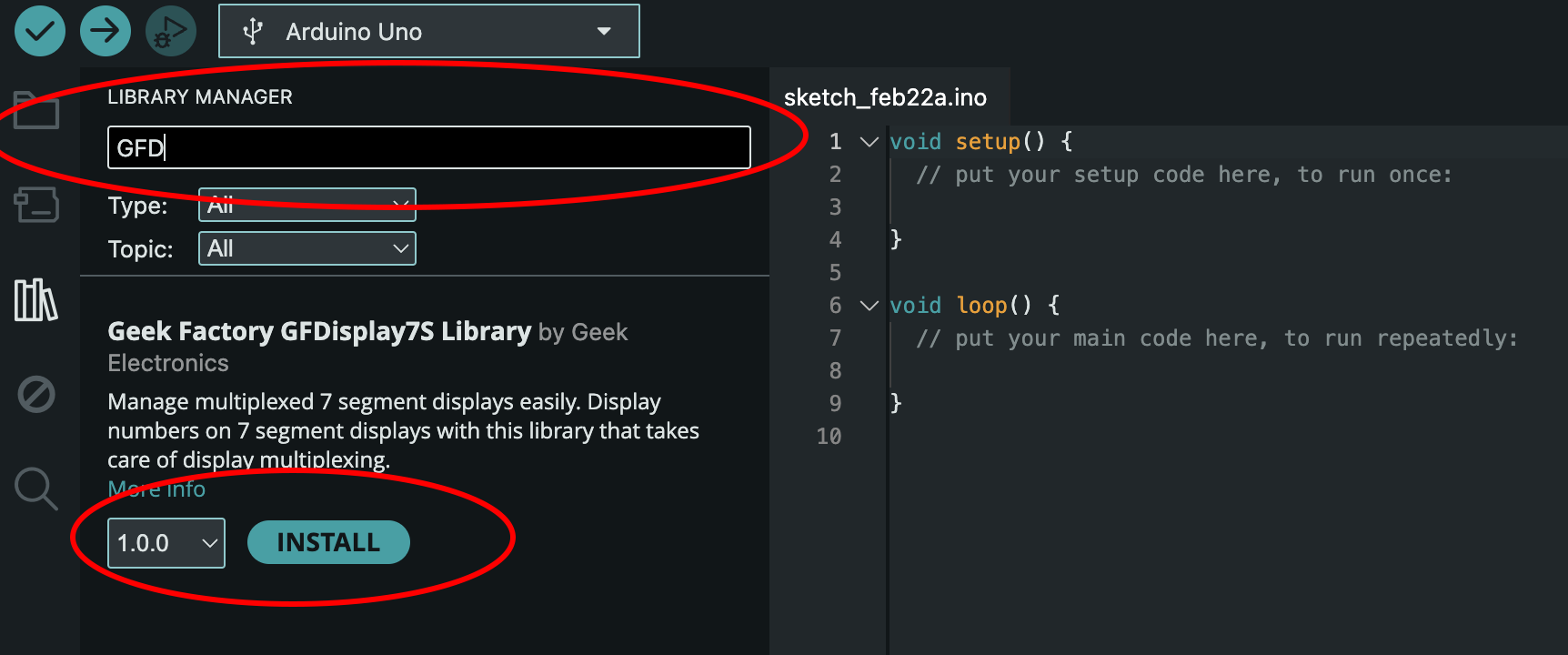The width and height of the screenshot is (1568, 655).
Task: Click the Upload arrow button
Action: [x=106, y=31]
